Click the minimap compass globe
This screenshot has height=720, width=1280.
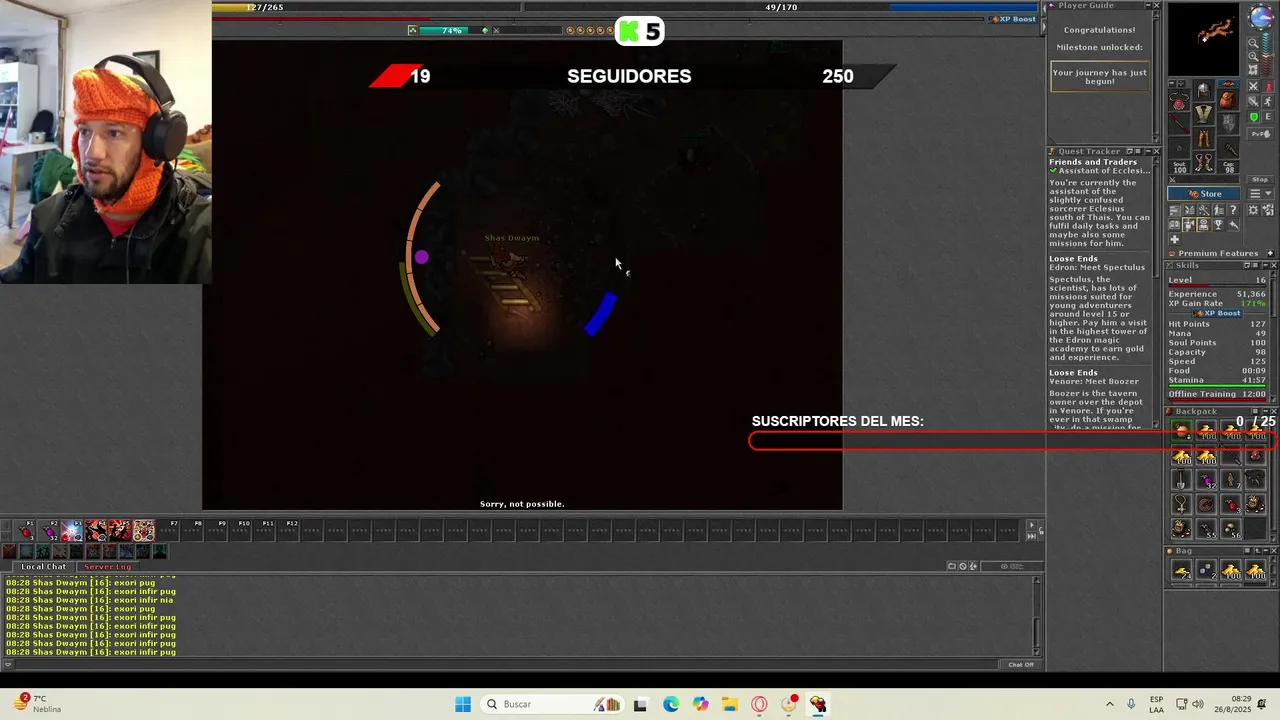[x=1261, y=16]
